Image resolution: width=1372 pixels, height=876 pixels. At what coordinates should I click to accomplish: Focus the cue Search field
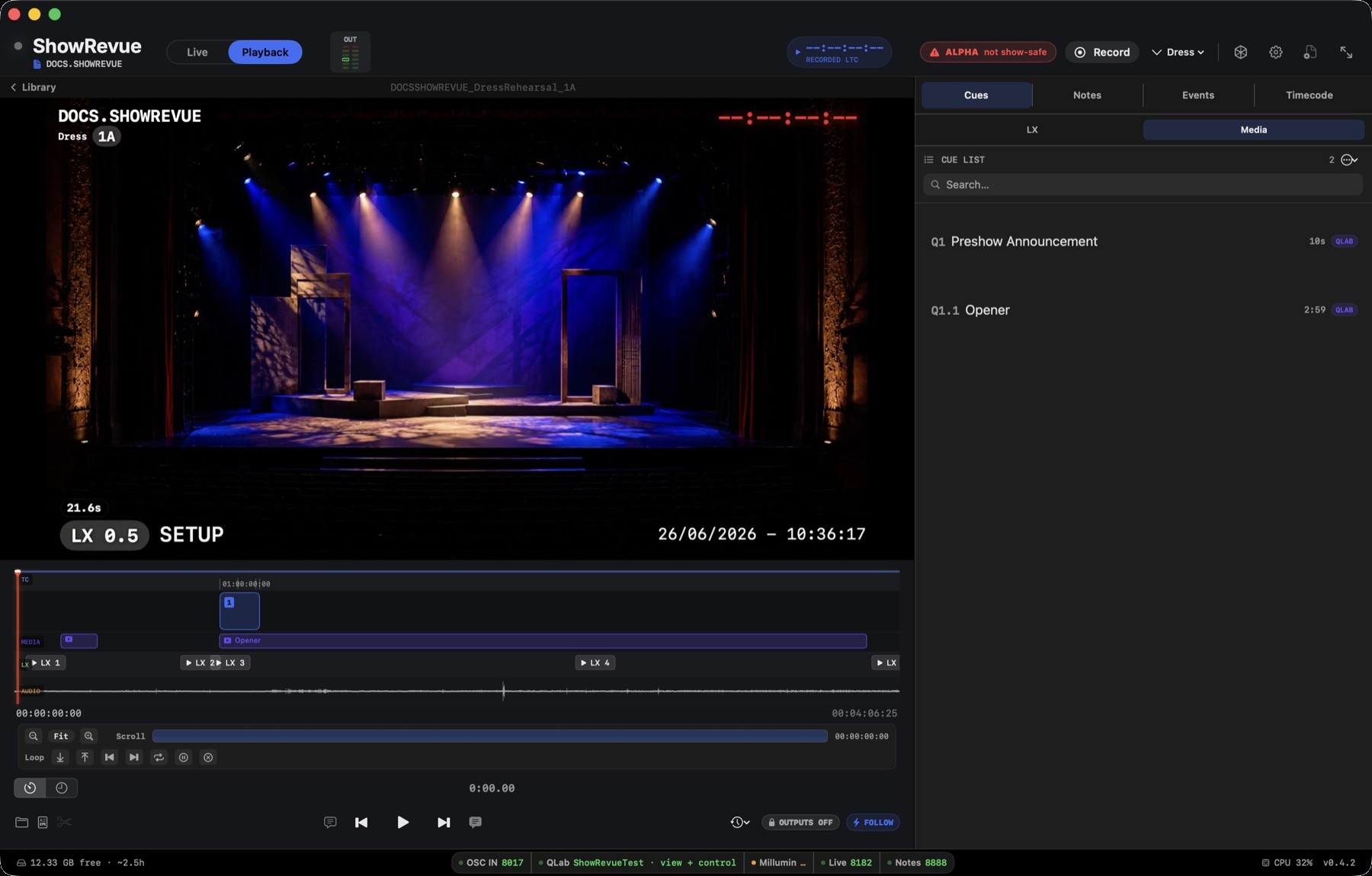point(1143,185)
